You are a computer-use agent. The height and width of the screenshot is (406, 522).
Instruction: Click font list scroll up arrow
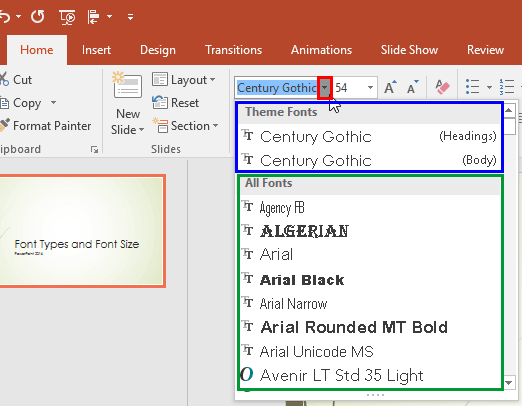click(509, 110)
